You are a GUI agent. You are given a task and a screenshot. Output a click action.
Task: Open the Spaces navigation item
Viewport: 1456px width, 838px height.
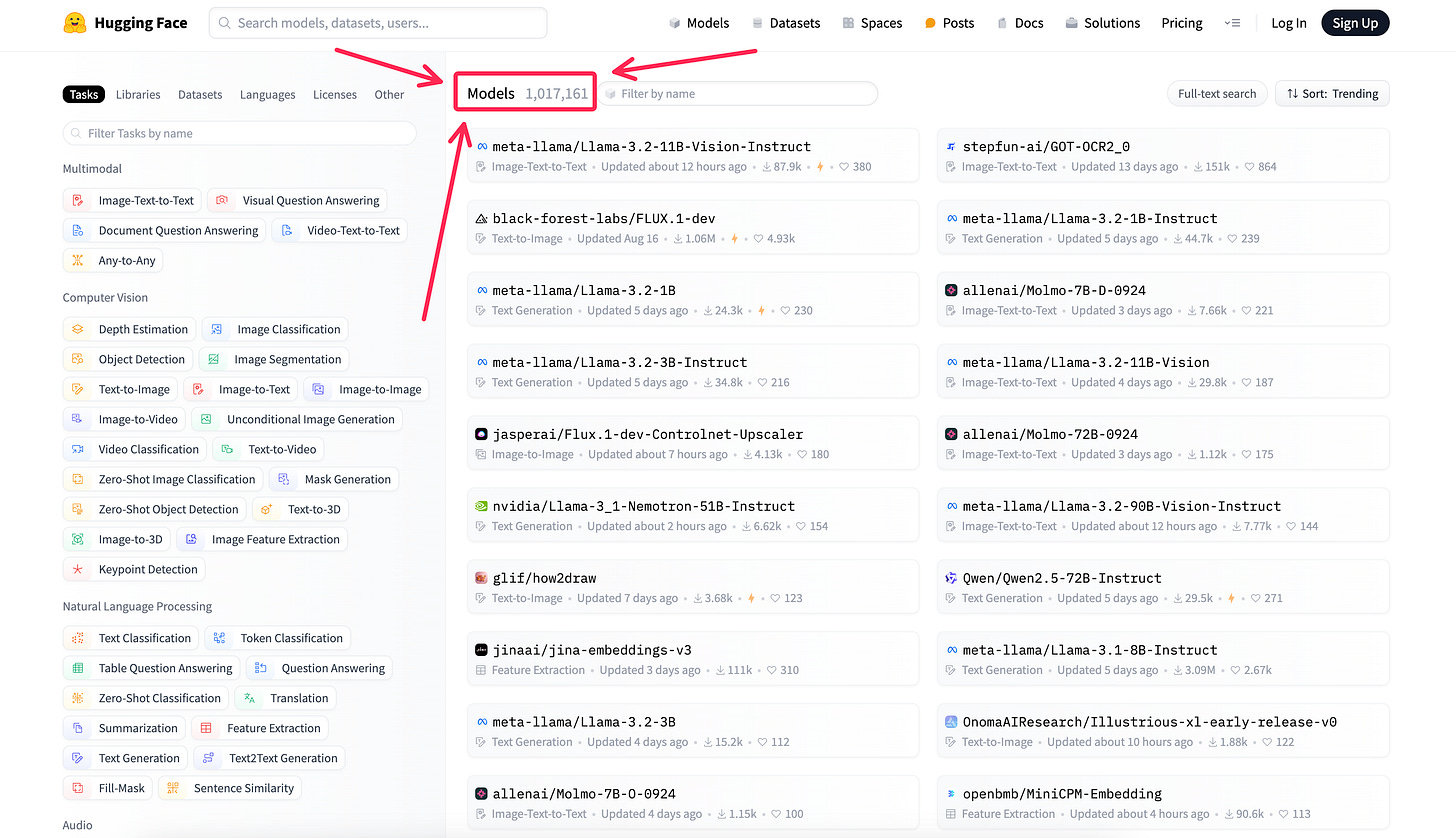872,23
